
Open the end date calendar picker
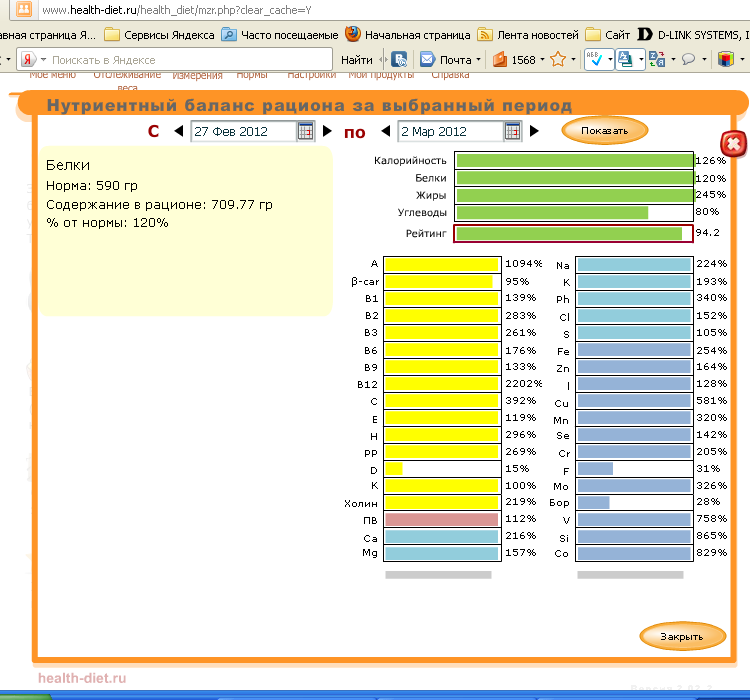click(x=512, y=131)
